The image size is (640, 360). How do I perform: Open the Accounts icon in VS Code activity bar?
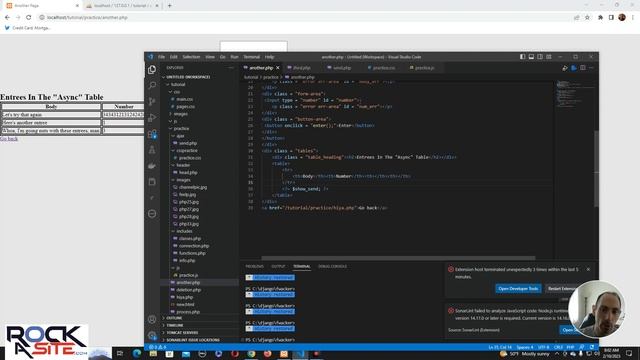pos(152,319)
